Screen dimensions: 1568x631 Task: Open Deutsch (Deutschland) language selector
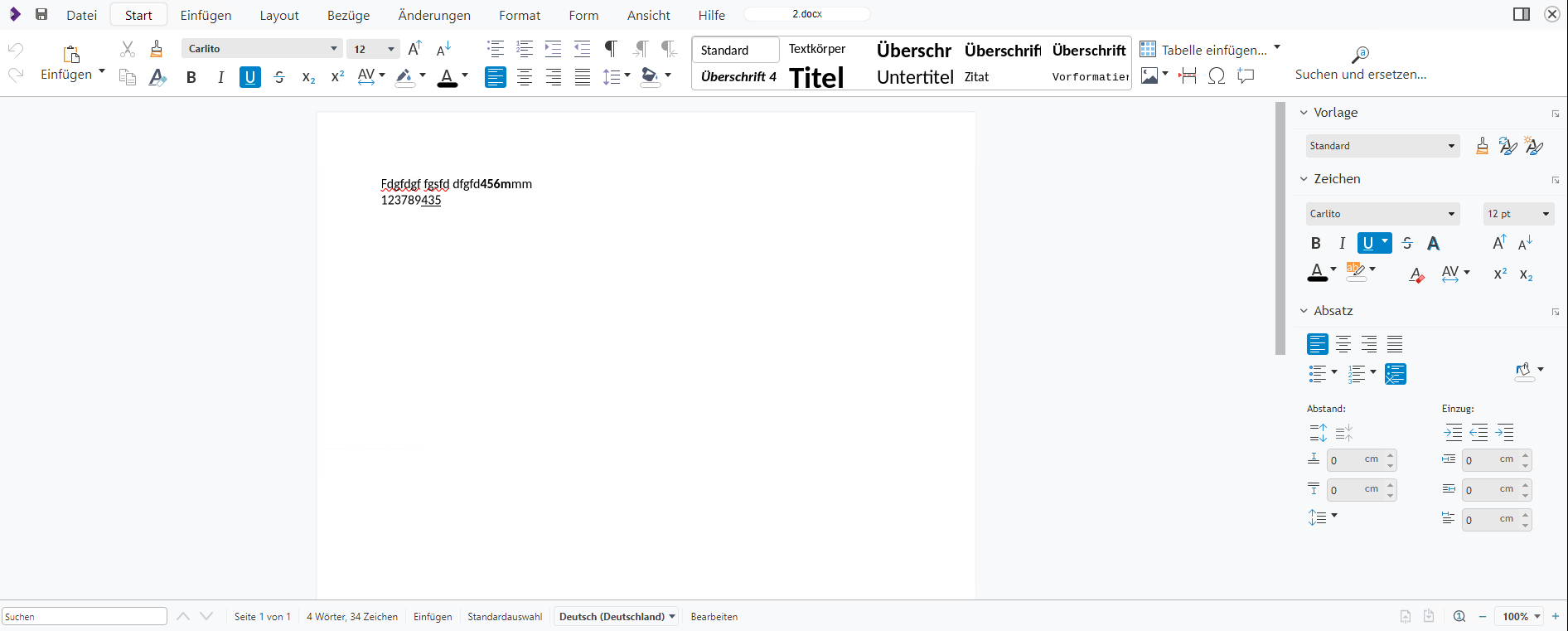(617, 616)
